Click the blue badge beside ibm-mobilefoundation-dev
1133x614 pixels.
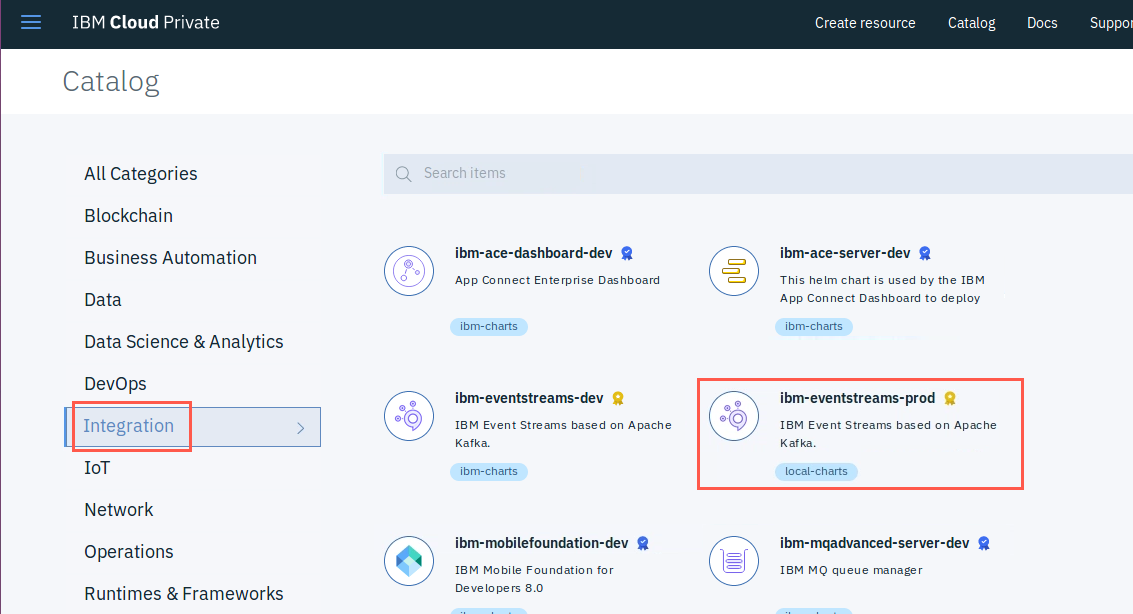click(x=643, y=543)
